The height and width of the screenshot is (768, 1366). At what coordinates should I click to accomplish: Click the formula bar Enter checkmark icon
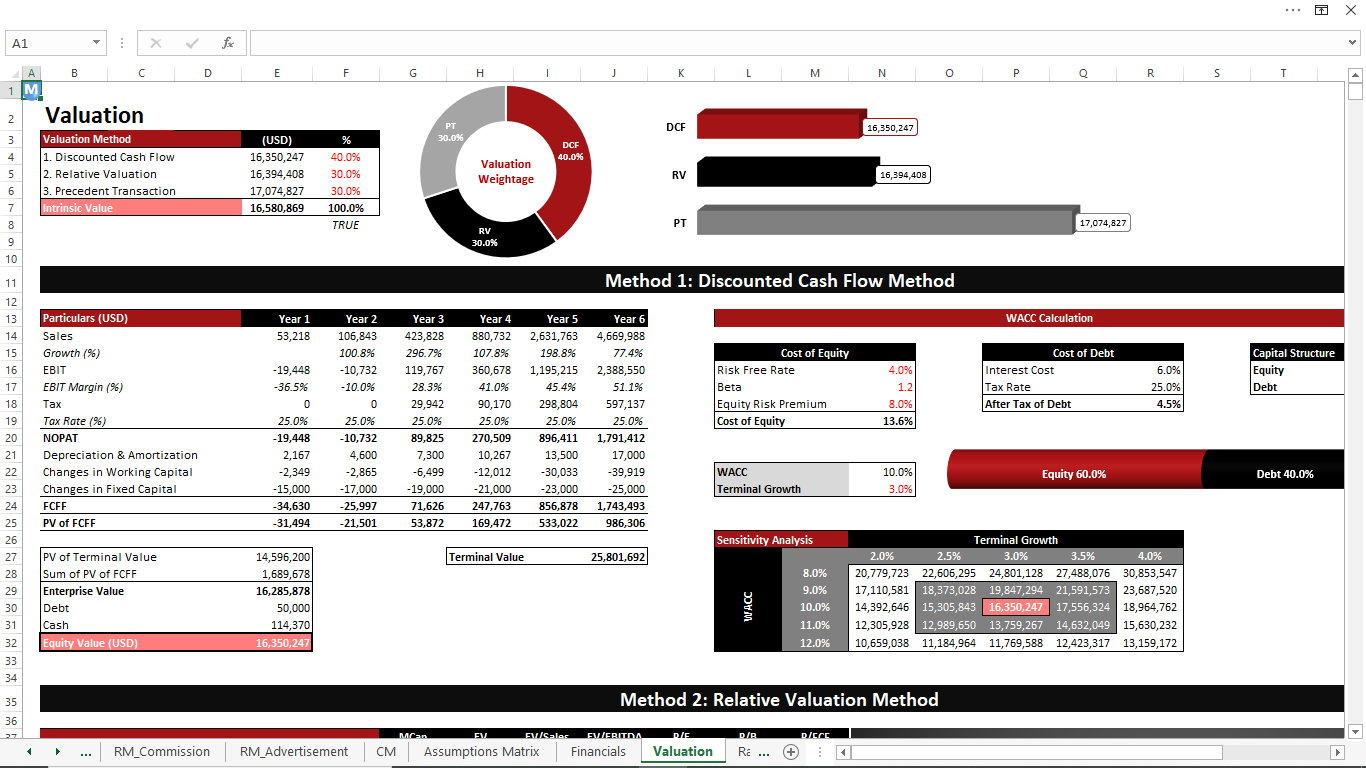[x=192, y=43]
